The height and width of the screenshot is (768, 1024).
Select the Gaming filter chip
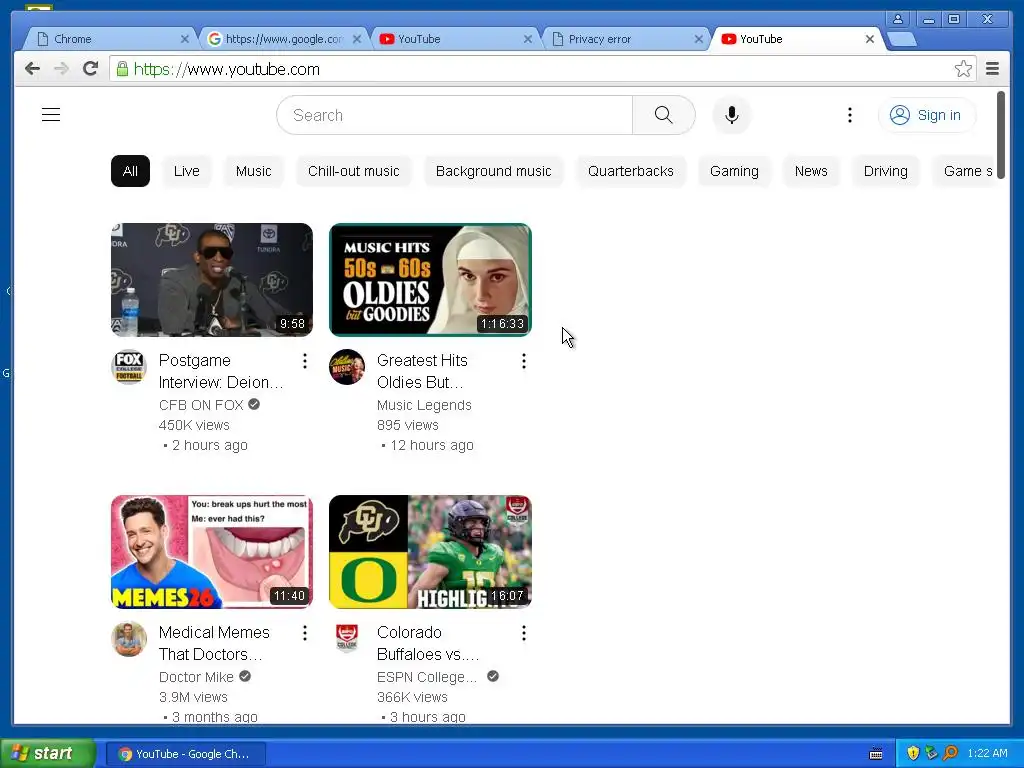point(734,171)
